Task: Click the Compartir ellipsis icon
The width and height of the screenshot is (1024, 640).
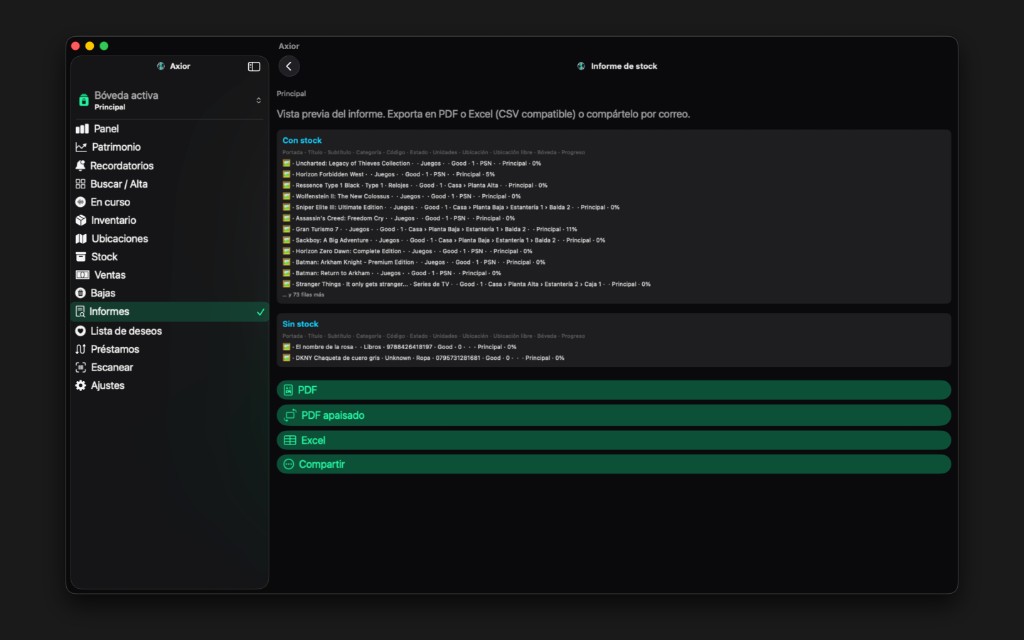Action: pyautogui.click(x=289, y=464)
